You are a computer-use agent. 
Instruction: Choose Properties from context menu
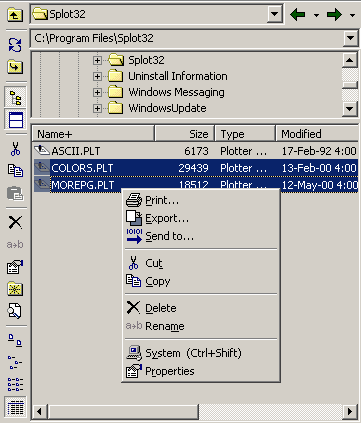(201, 371)
